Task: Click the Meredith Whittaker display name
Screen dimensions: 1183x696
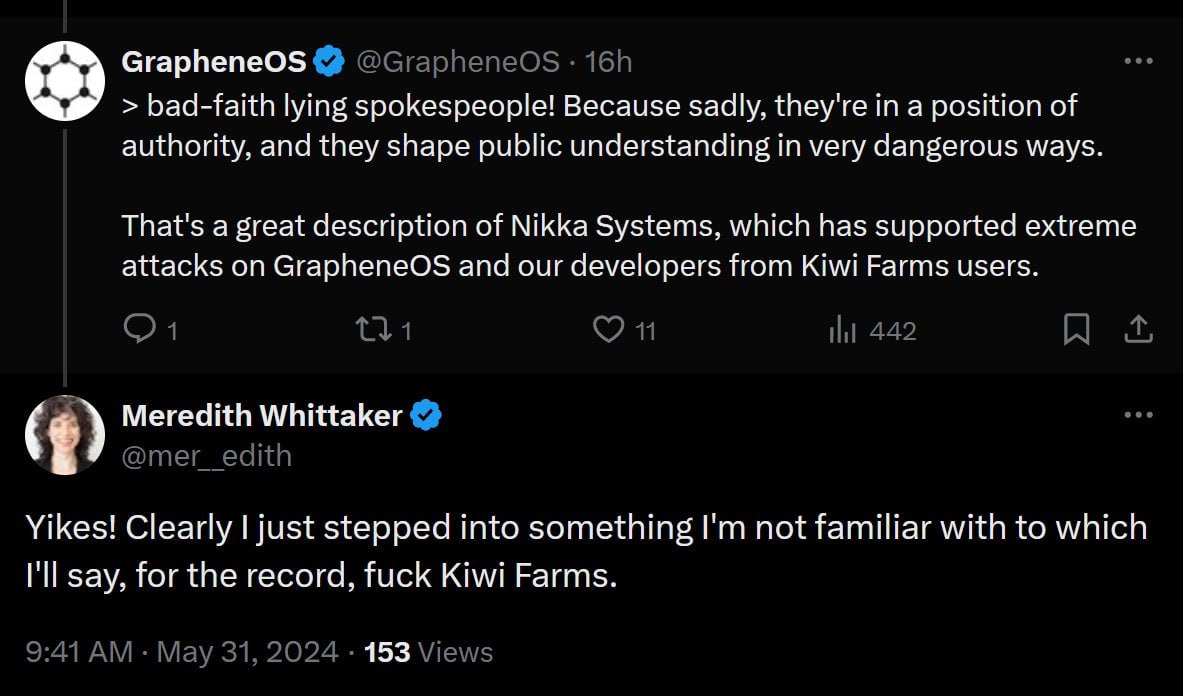Action: [262, 416]
